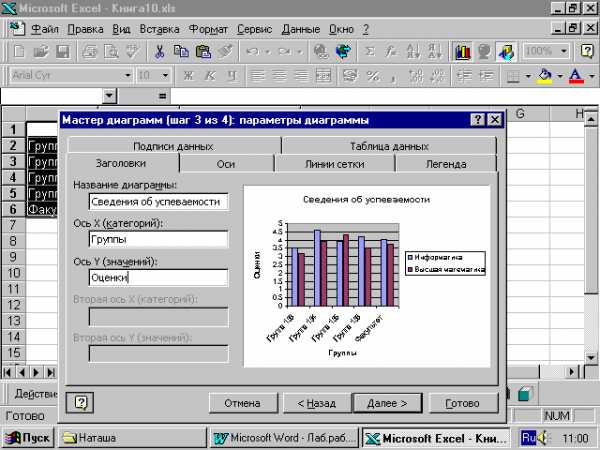Open the Оси tab
This screenshot has width=600, height=450.
click(225, 163)
